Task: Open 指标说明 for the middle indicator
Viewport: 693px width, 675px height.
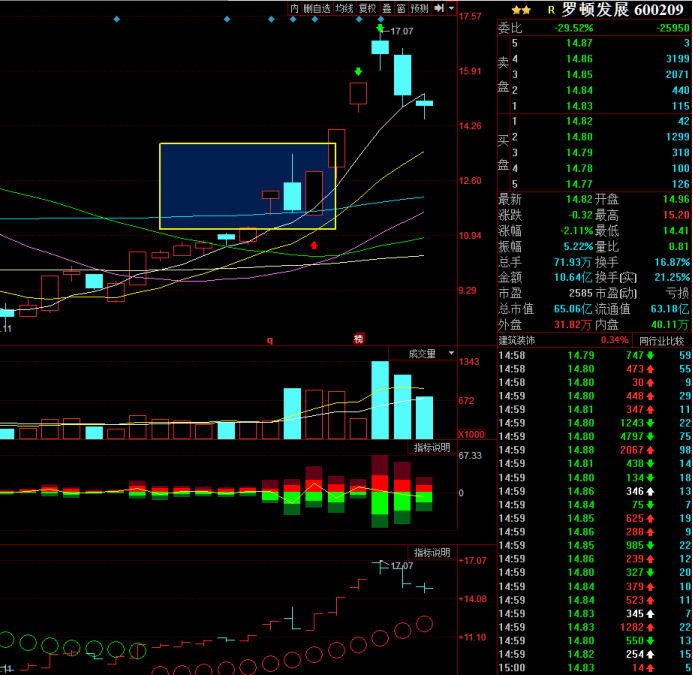Action: click(x=432, y=447)
